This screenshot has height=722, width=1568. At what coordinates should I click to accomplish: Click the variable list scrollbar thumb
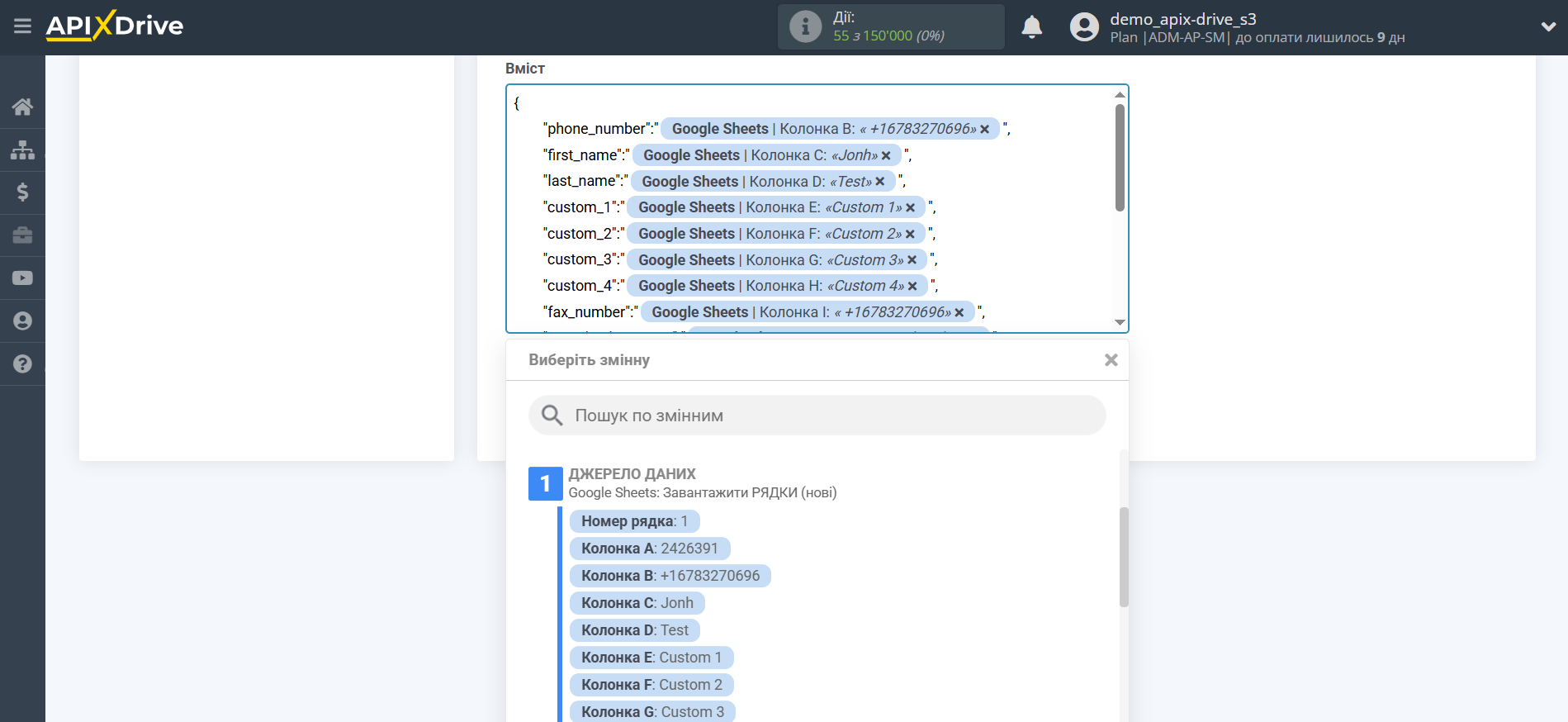coord(1124,558)
